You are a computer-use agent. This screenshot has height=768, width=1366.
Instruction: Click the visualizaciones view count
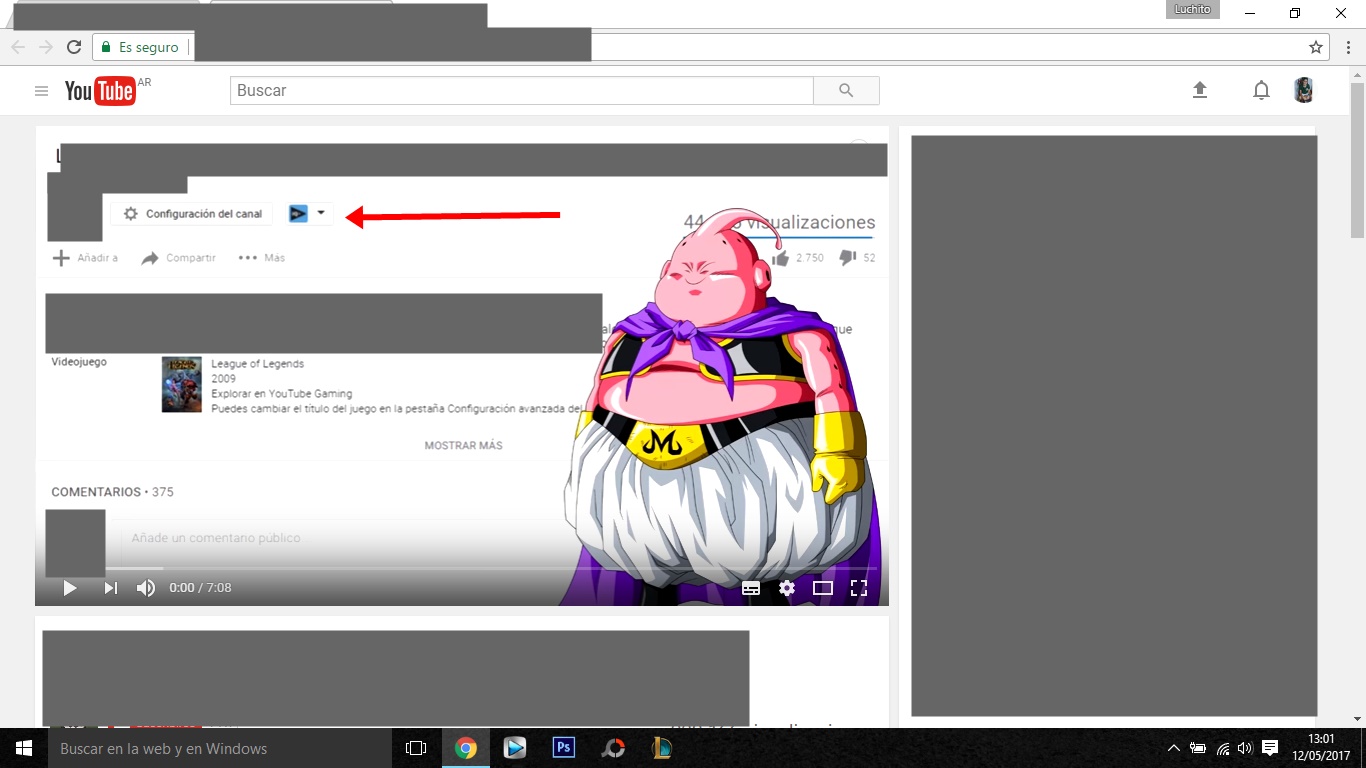click(x=779, y=222)
